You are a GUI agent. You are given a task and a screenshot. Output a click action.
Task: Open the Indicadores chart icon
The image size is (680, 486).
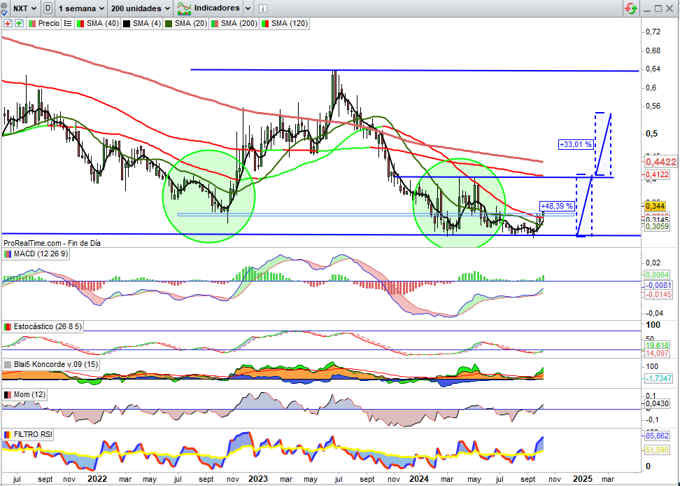tap(184, 8)
